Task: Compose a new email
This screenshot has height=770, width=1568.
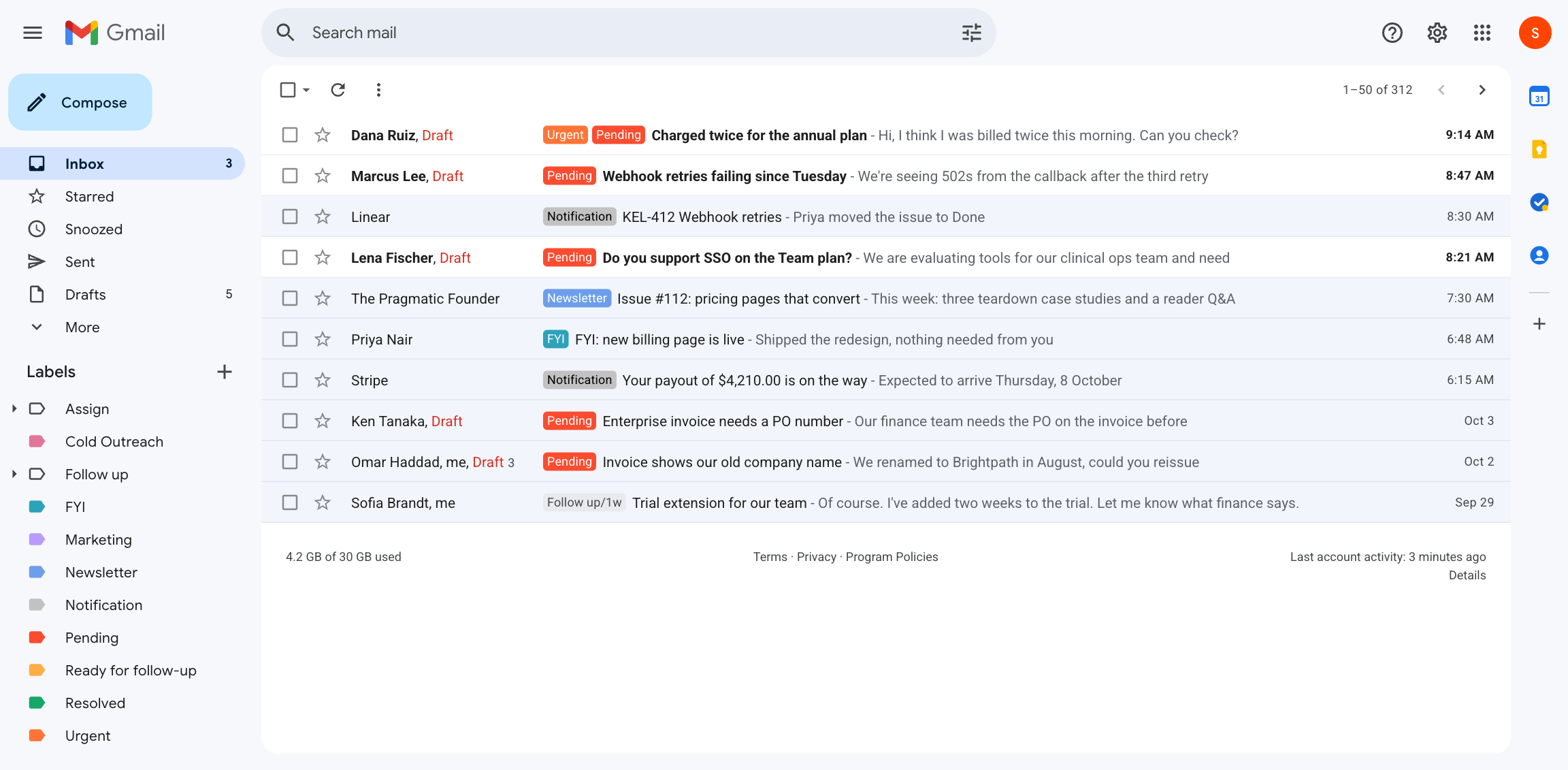Action: 80,102
